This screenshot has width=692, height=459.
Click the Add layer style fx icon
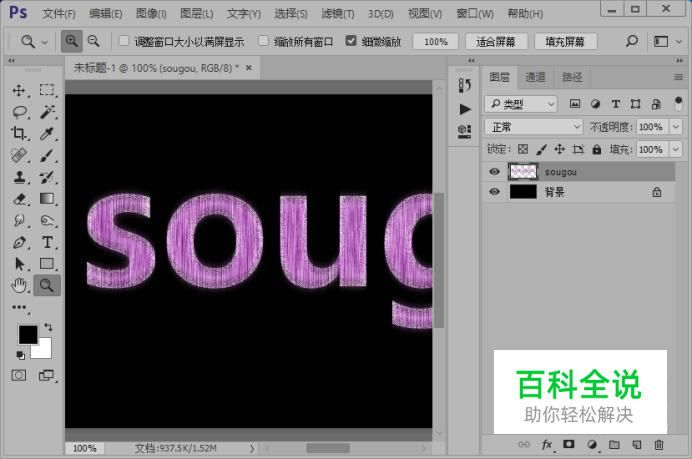point(546,445)
